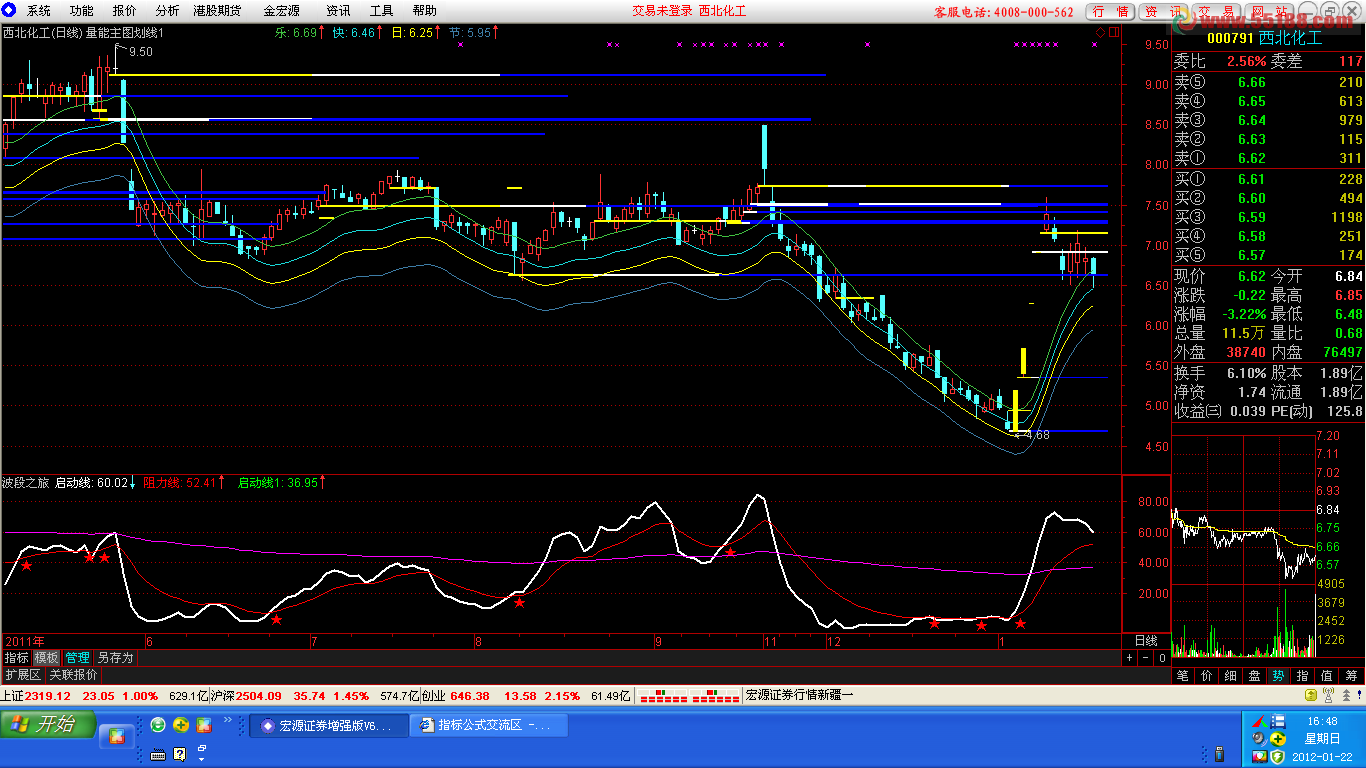The width and height of the screenshot is (1366, 768).
Task: Click the plus zoom-in button below chart
Action: [1129, 658]
